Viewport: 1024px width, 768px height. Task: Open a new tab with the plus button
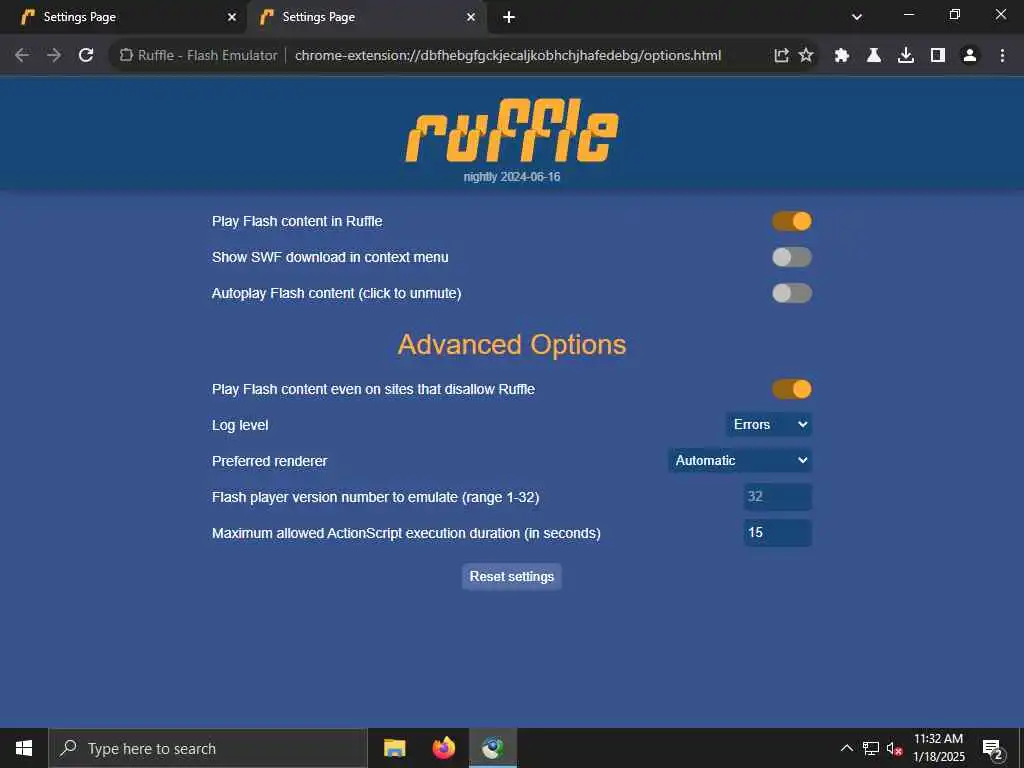point(509,18)
